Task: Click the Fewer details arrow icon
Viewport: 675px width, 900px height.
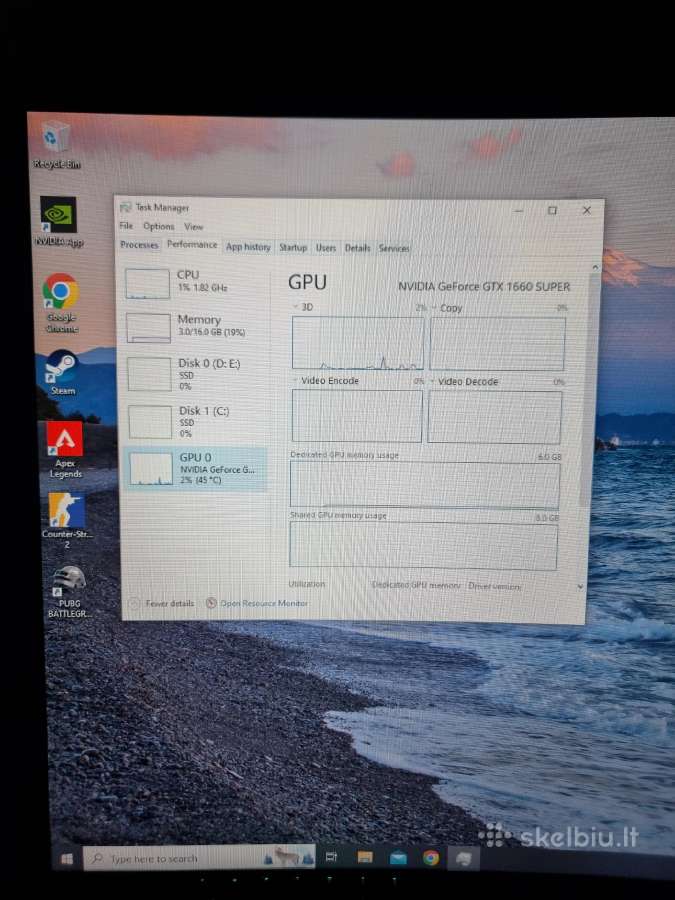Action: click(x=134, y=603)
